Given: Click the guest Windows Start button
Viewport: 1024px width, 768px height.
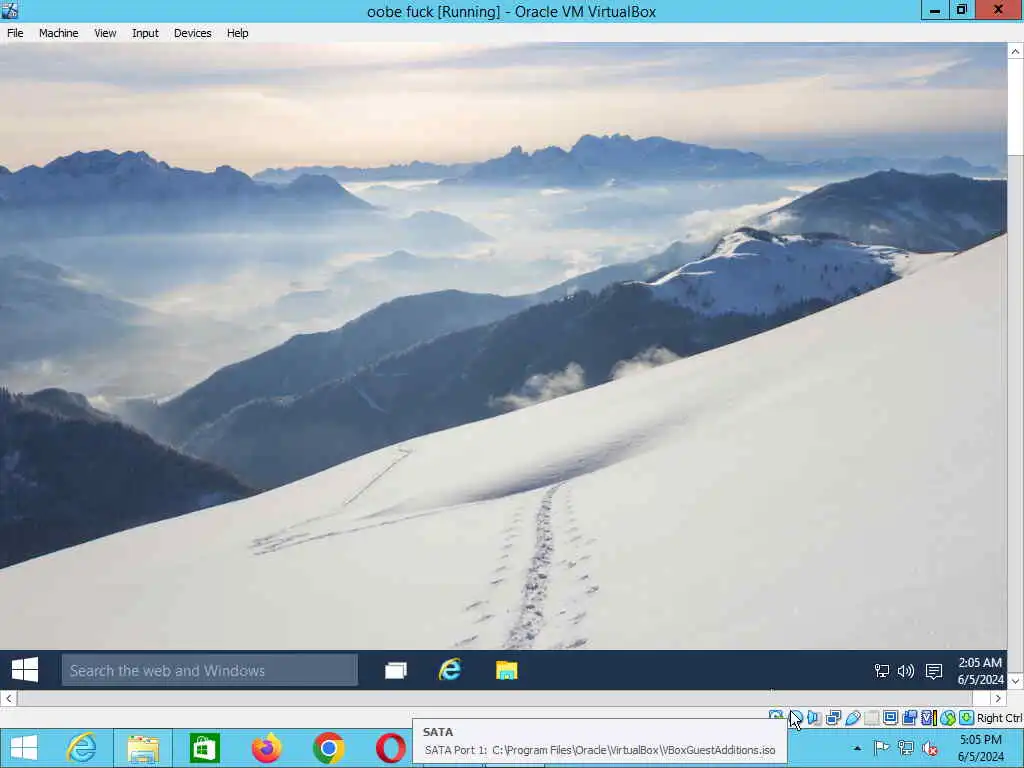Looking at the screenshot, I should click(25, 670).
